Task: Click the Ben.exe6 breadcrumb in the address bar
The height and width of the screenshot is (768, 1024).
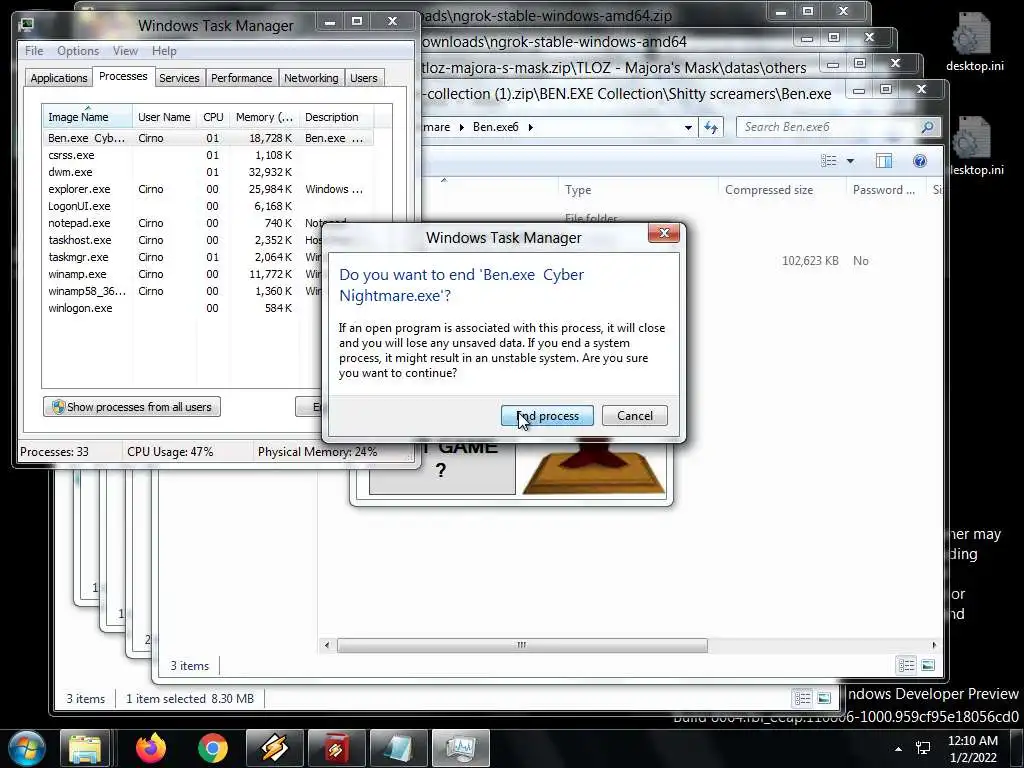Action: 495,127
